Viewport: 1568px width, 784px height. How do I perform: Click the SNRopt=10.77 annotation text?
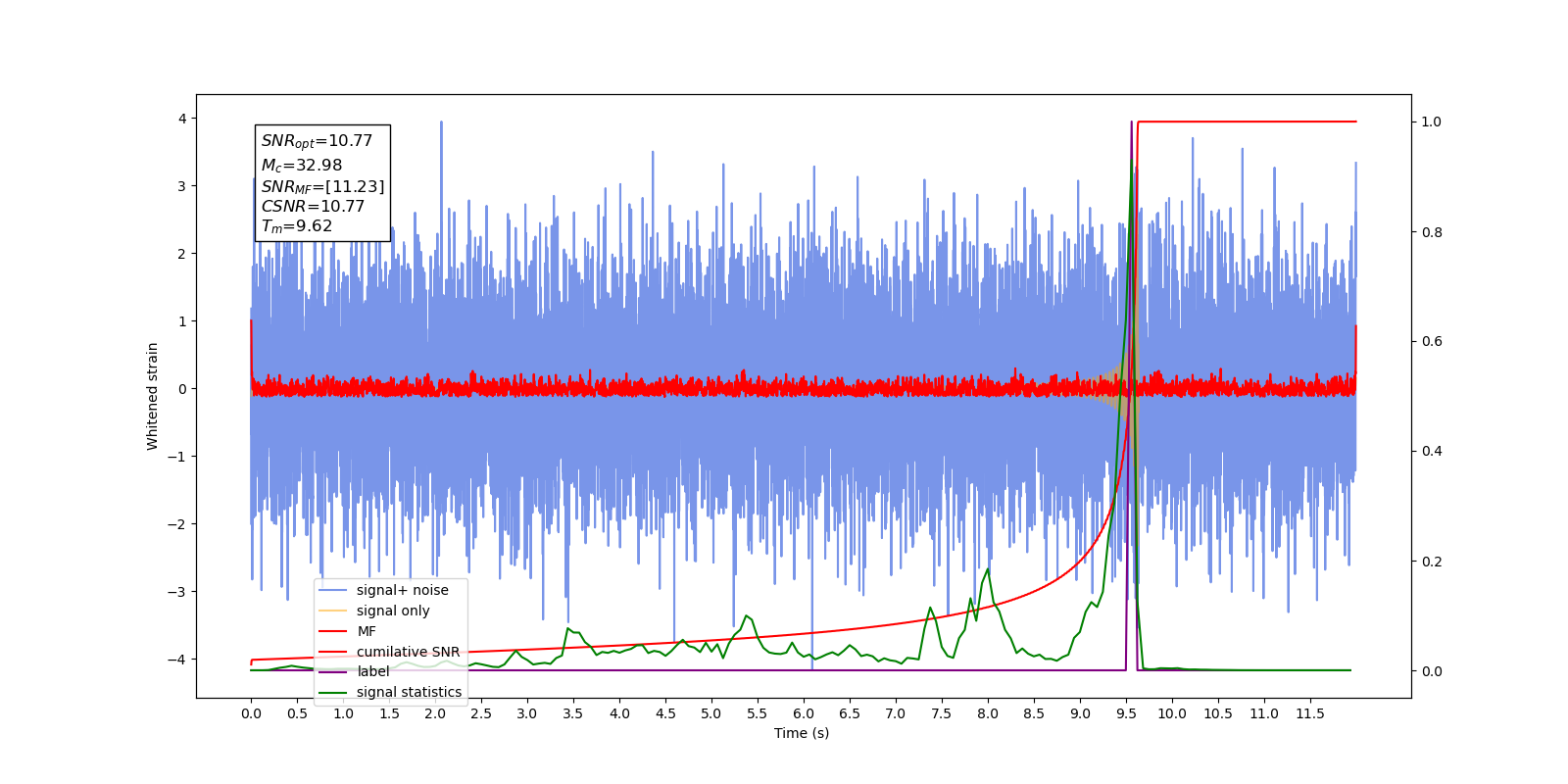click(x=317, y=141)
